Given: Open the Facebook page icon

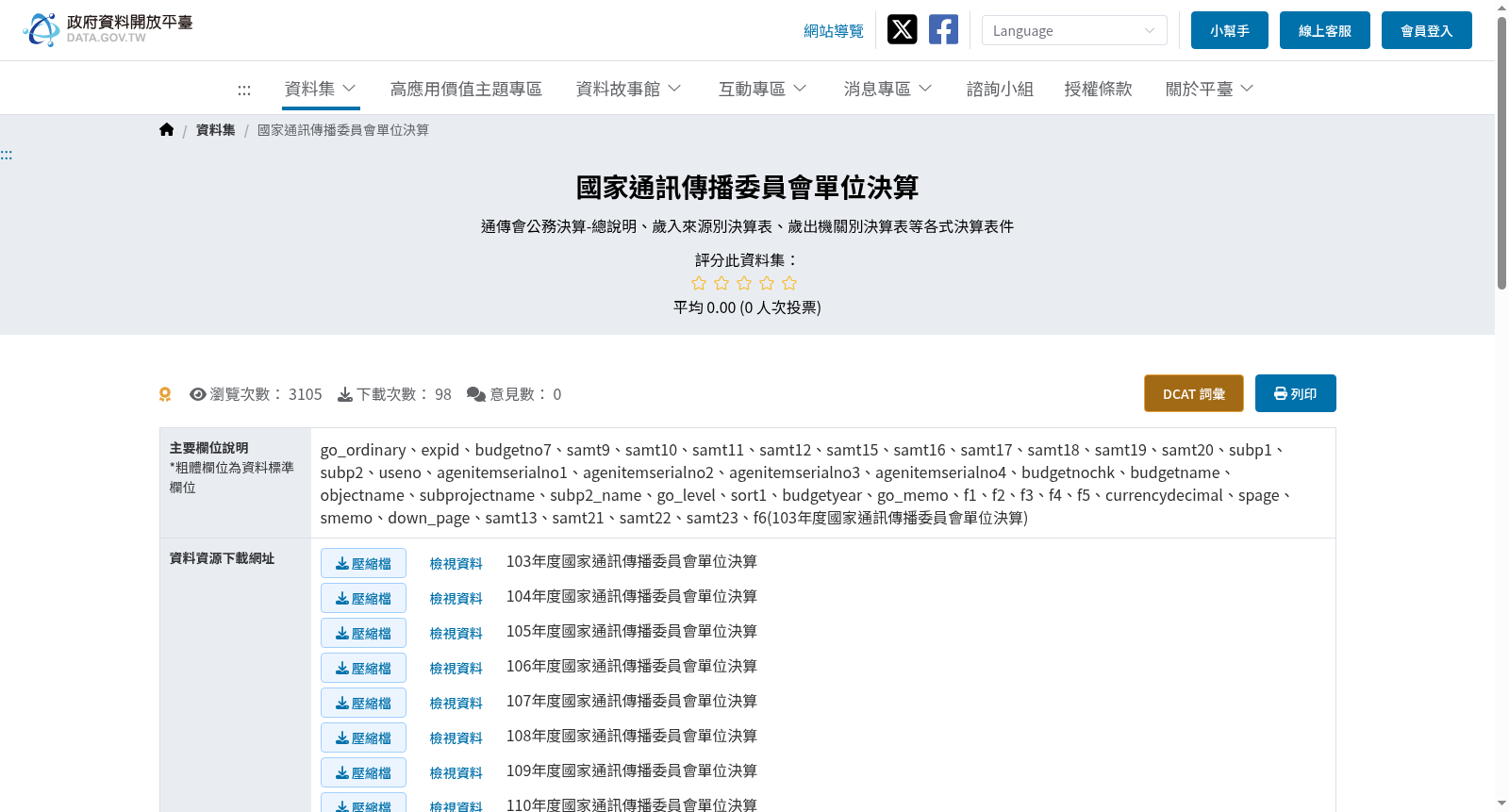Looking at the screenshot, I should point(943,29).
